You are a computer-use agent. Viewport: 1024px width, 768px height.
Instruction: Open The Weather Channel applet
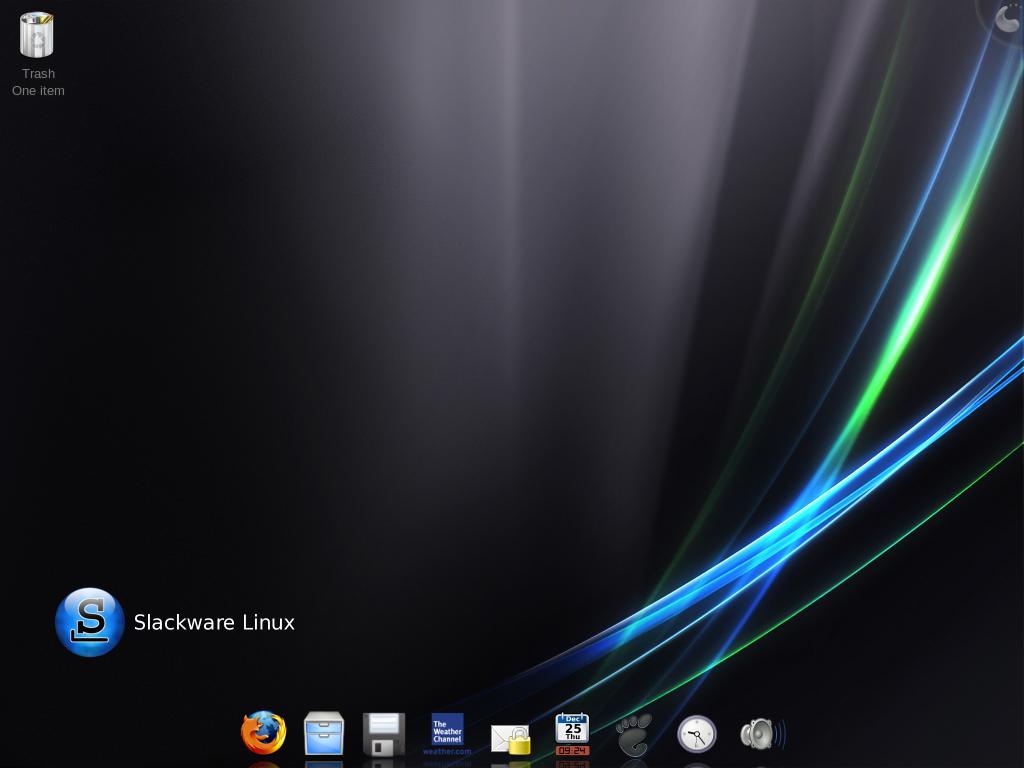pos(447,733)
